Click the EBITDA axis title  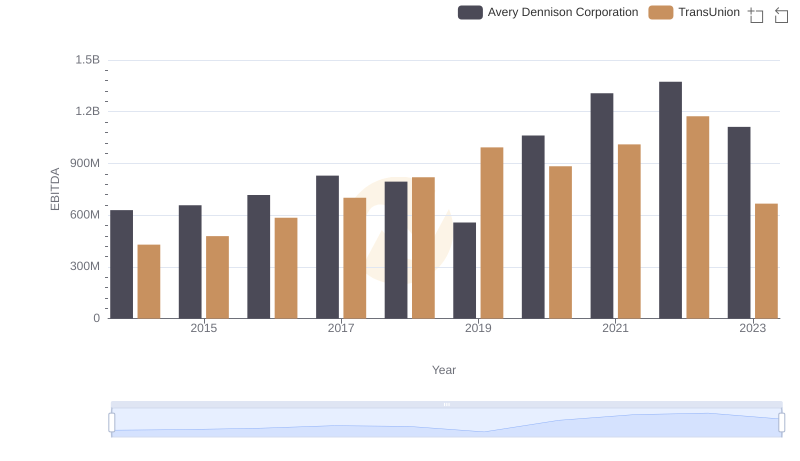point(55,189)
